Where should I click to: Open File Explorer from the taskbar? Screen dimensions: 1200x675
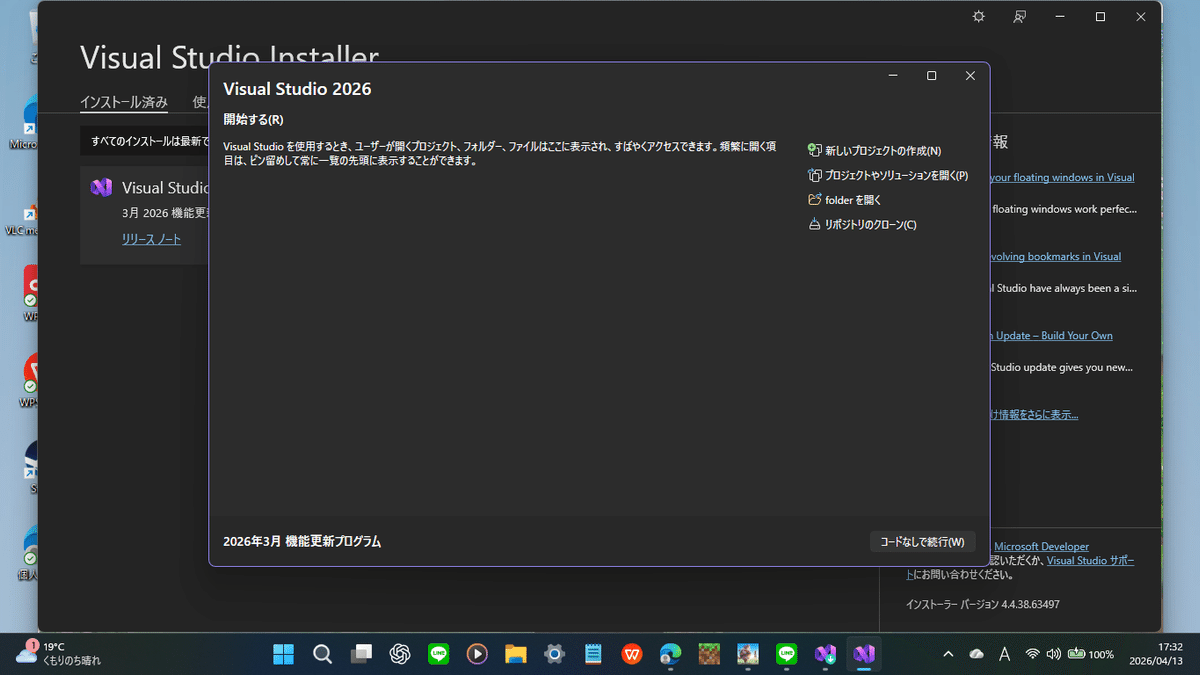coord(515,654)
